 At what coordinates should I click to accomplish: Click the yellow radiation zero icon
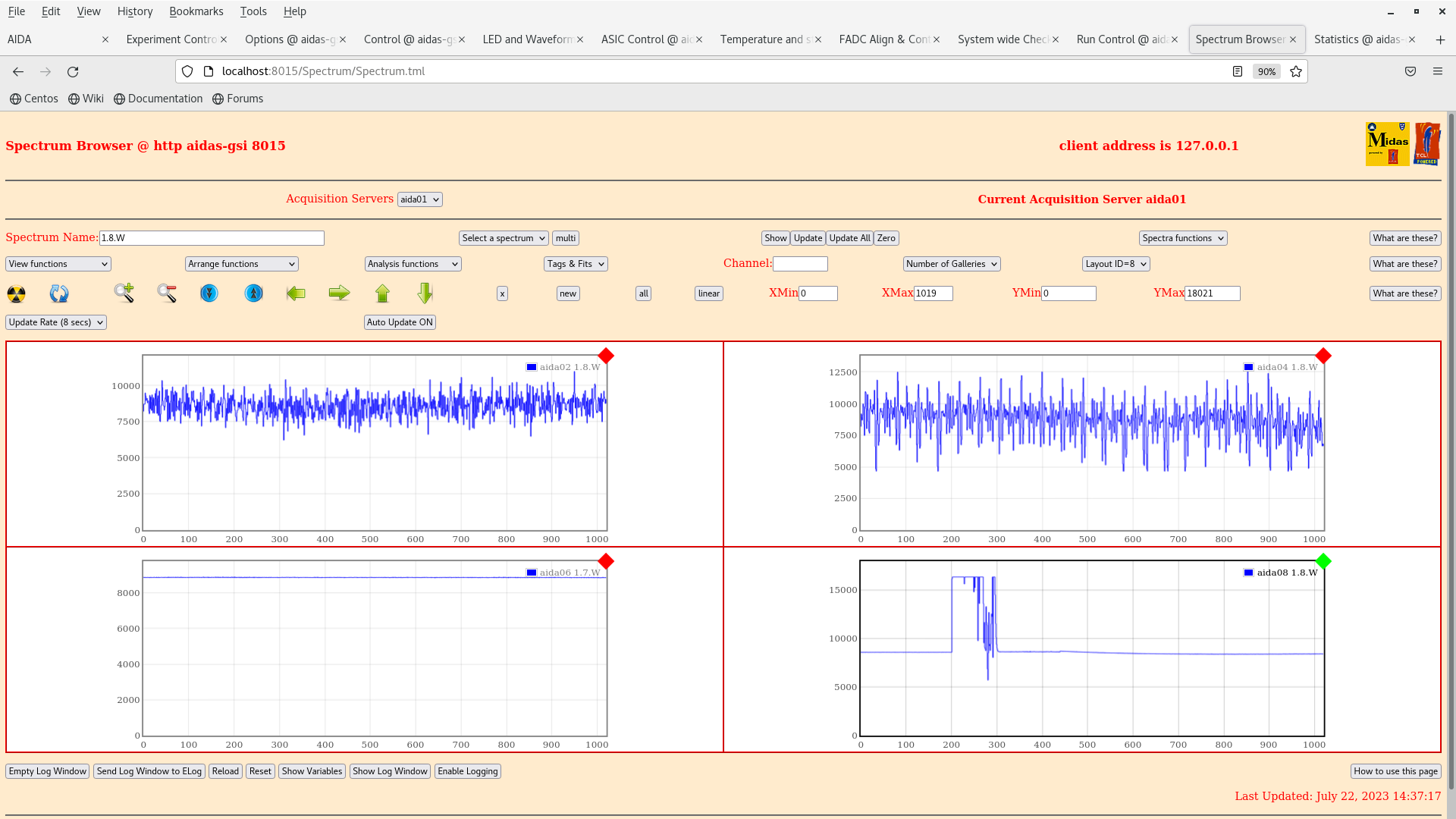coord(16,293)
